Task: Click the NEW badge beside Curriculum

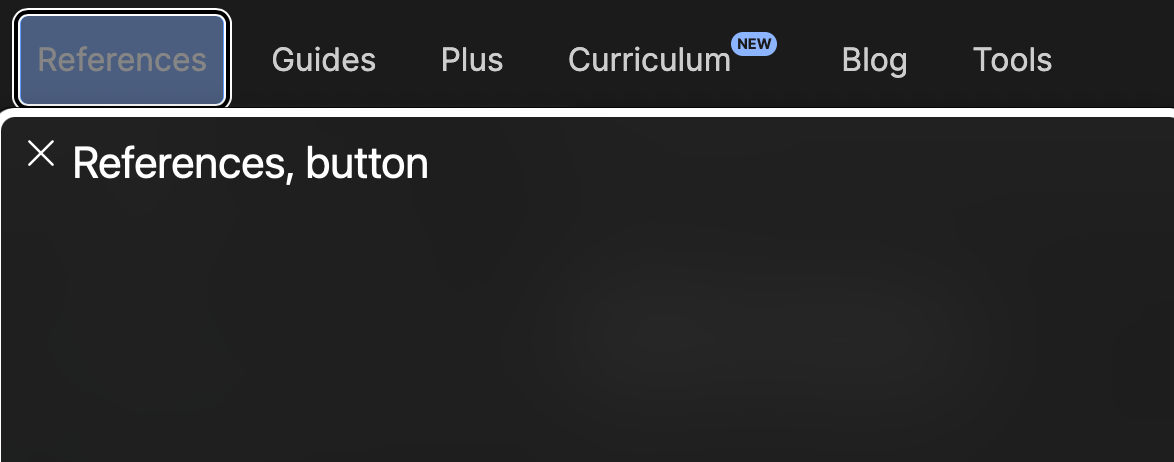Action: pos(754,44)
